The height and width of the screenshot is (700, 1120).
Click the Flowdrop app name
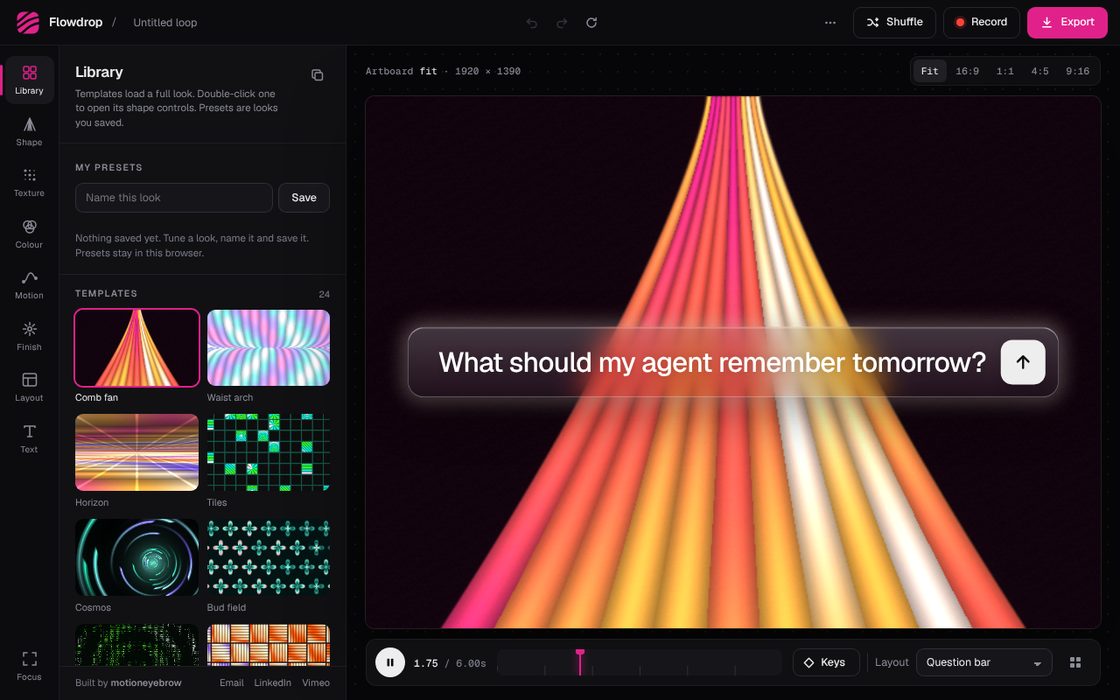76,22
